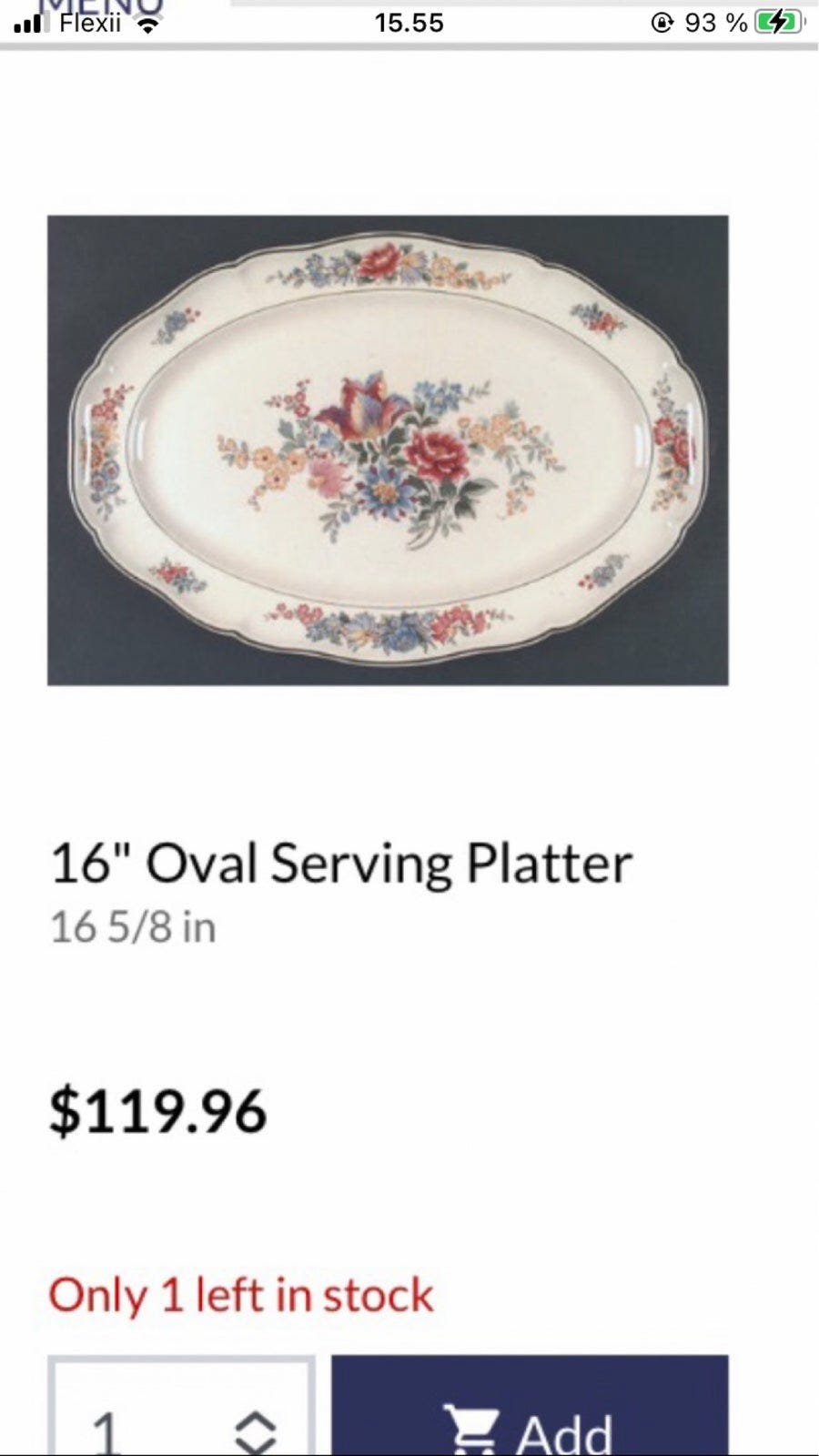The image size is (819, 1456).
Task: Tap the Wi-Fi status icon
Action: coord(146,25)
